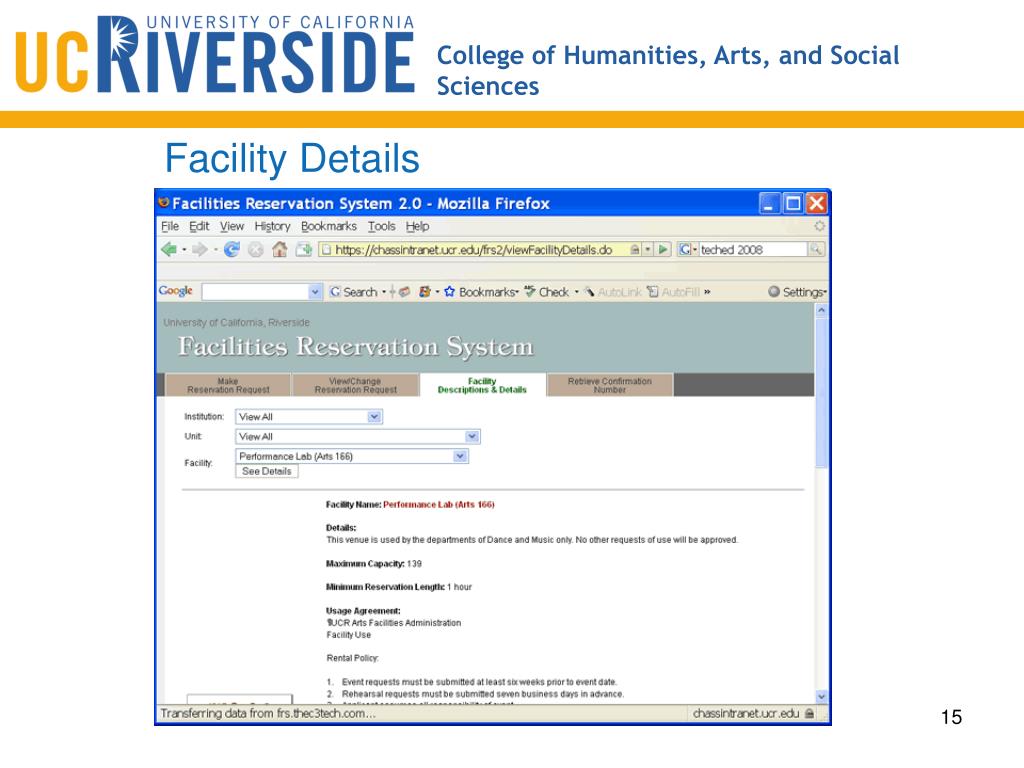
Task: Open the Help menu
Action: coord(417,226)
